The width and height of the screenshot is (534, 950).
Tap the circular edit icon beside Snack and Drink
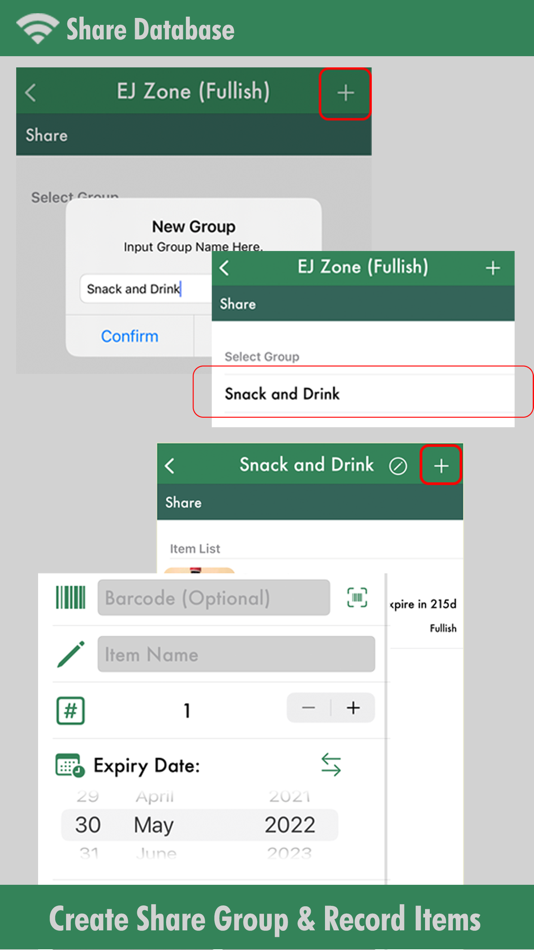[x=398, y=466]
